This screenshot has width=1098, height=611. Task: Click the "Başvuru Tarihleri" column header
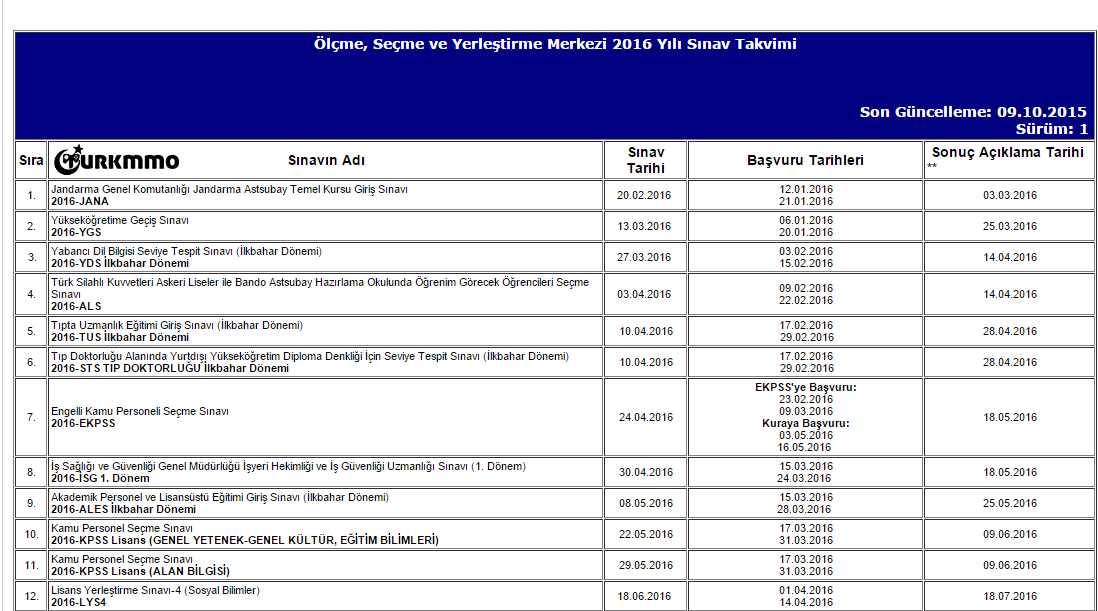805,160
